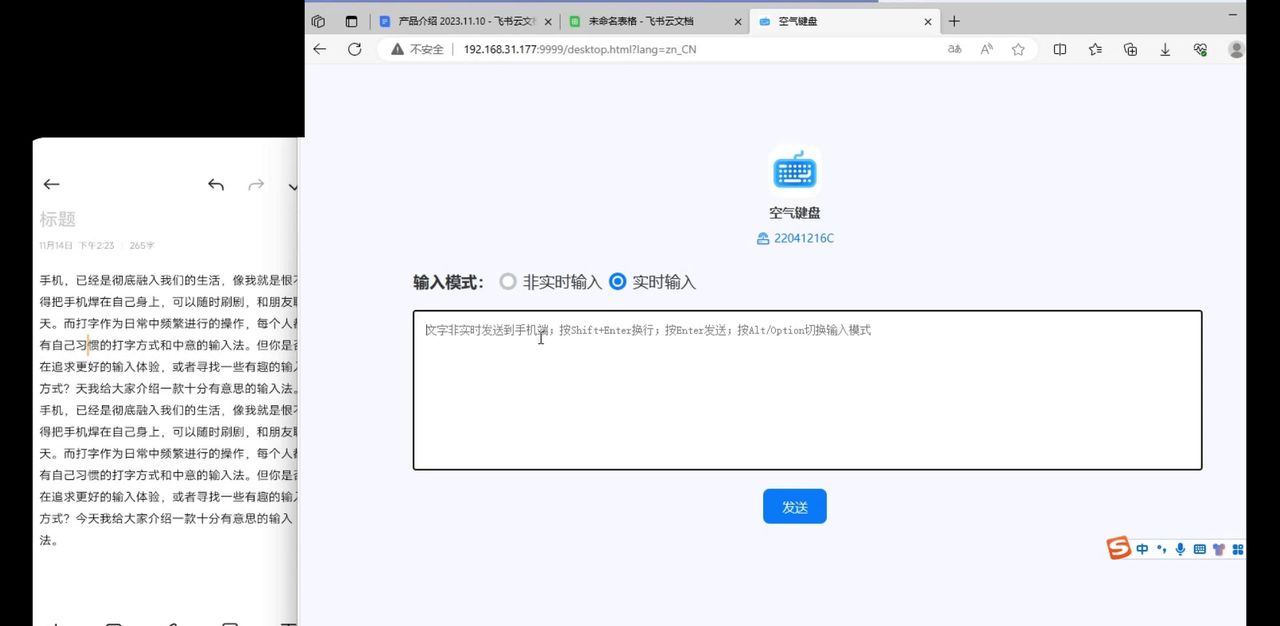The height and width of the screenshot is (626, 1280).
Task: Click the 输入模式 label text
Action: [x=448, y=282]
